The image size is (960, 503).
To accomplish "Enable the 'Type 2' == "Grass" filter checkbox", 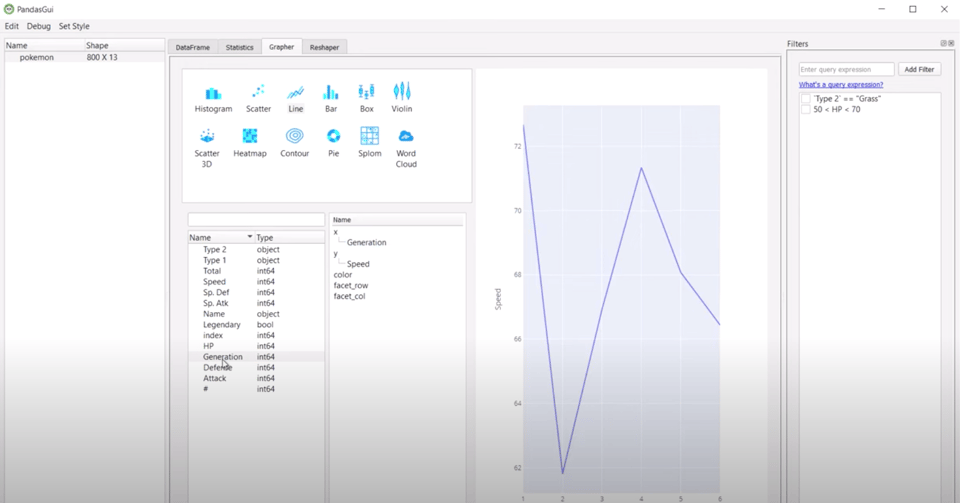I will (806, 99).
